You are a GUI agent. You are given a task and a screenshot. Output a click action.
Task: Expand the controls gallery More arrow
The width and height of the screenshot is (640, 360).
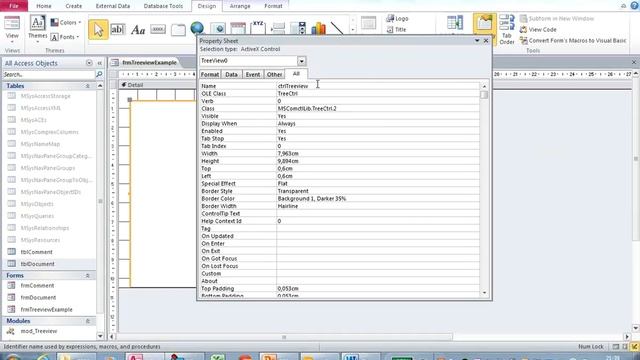(353, 30)
